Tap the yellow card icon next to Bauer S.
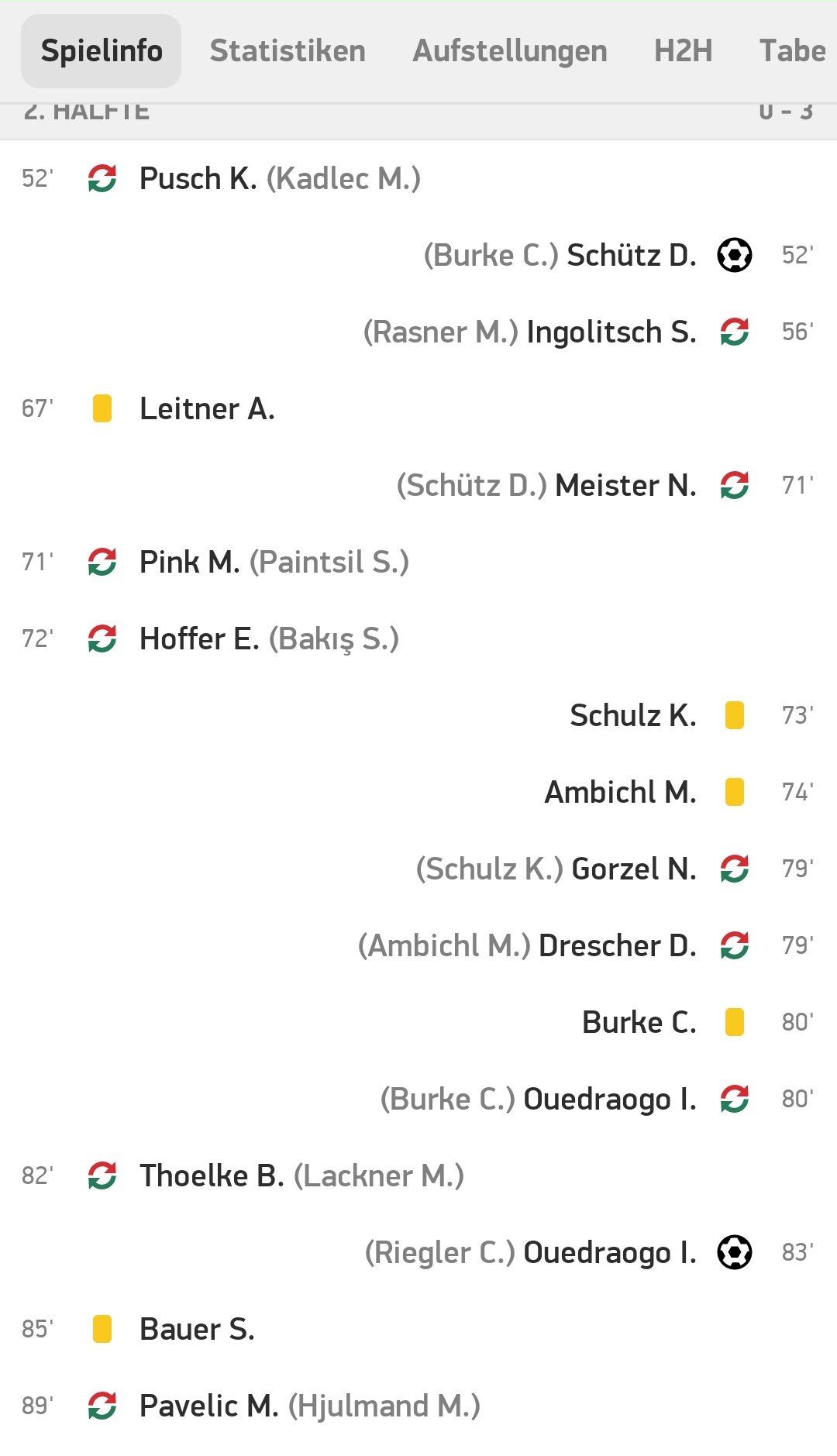The width and height of the screenshot is (837, 1456). click(102, 1329)
